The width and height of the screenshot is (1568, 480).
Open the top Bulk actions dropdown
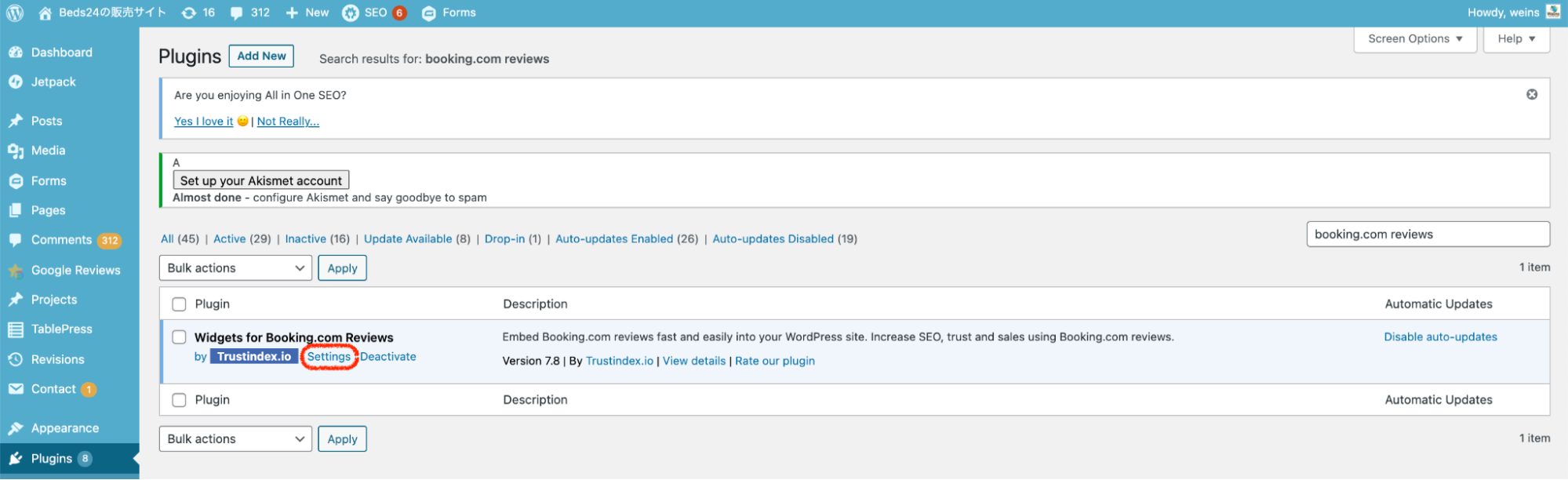pyautogui.click(x=235, y=268)
